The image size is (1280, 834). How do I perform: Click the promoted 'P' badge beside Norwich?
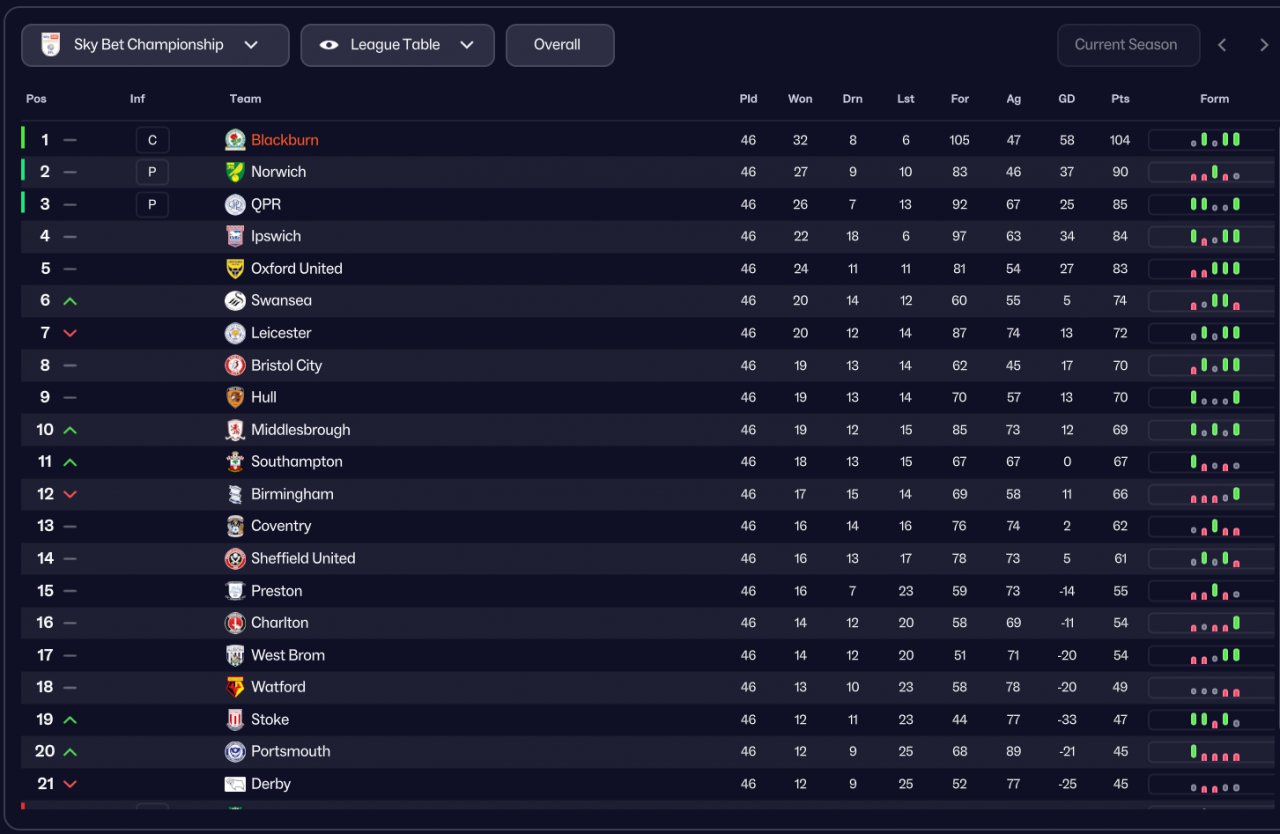click(x=152, y=172)
